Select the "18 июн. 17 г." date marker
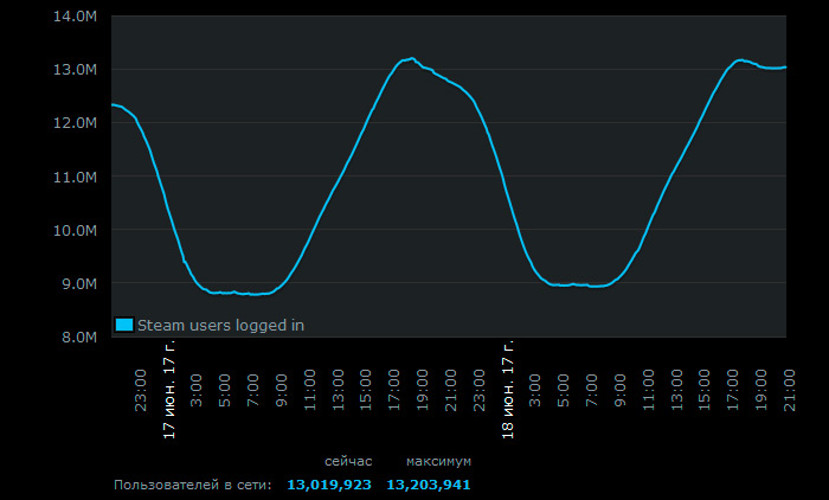This screenshot has height=500, width=829. coord(508,390)
